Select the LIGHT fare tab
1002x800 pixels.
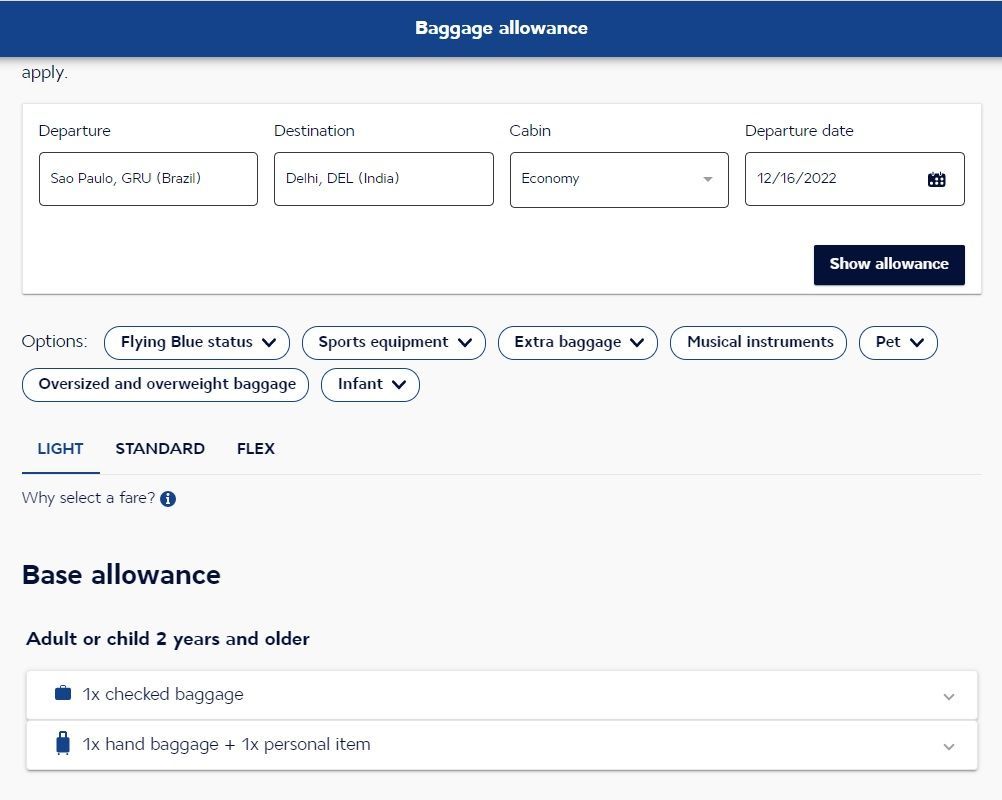61,449
